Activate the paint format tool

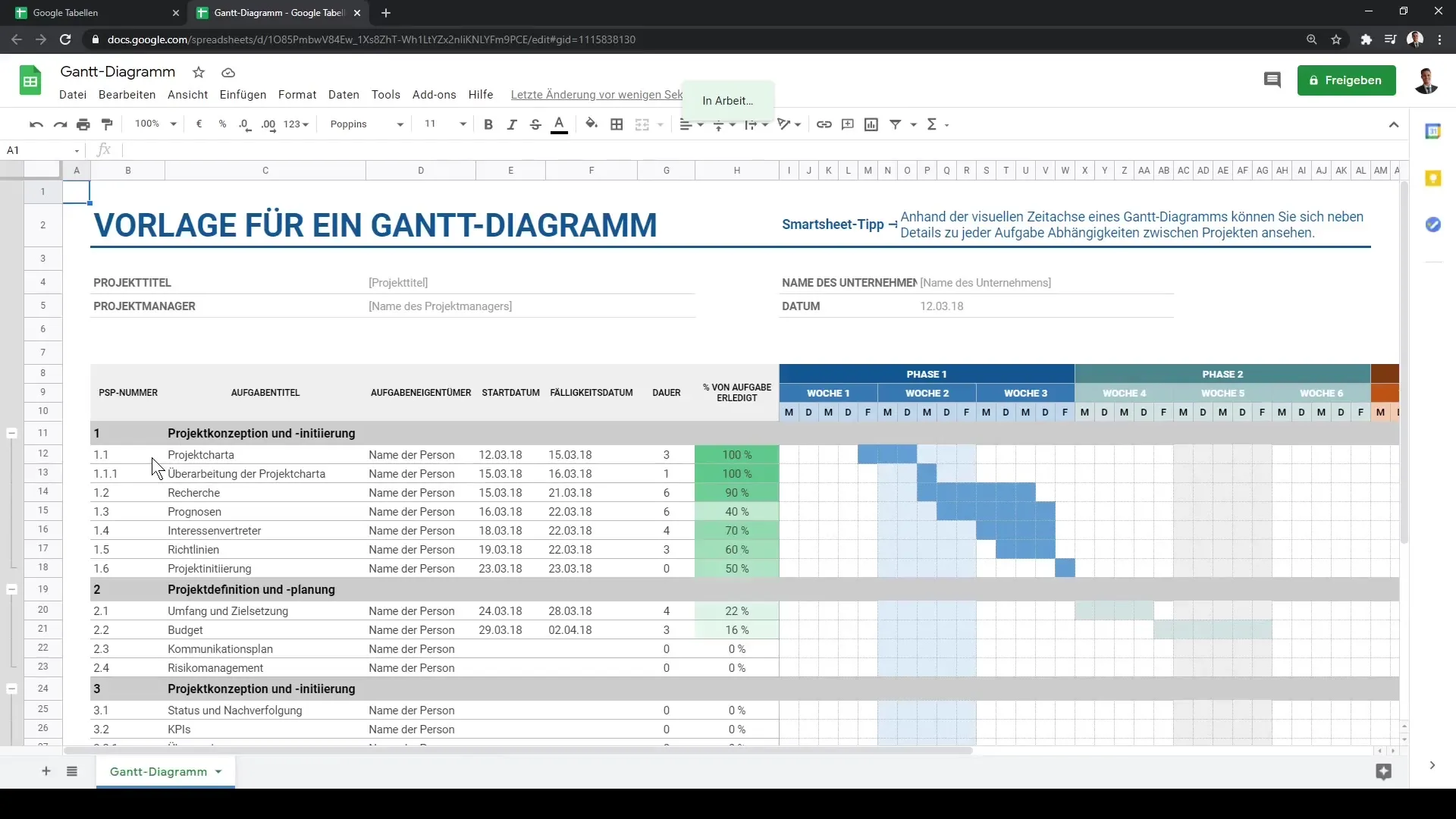pyautogui.click(x=107, y=124)
